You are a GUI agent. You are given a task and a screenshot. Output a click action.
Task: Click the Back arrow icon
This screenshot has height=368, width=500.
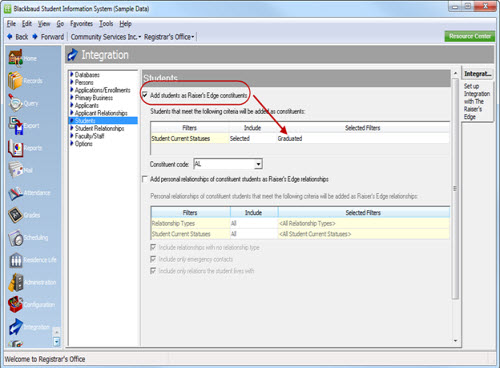[x=10, y=37]
